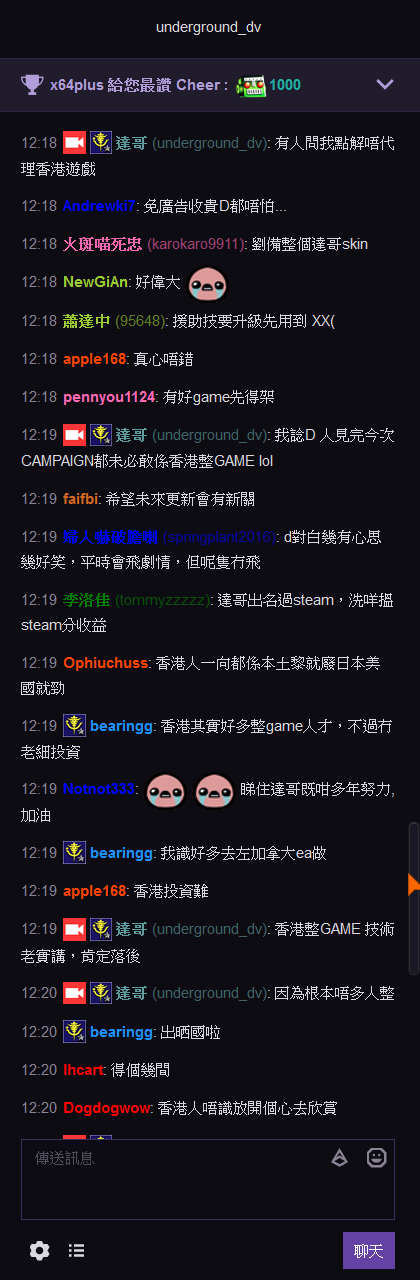Click the purple 聊天 send button
Image resolution: width=420 pixels, height=1280 pixels.
tap(369, 1250)
